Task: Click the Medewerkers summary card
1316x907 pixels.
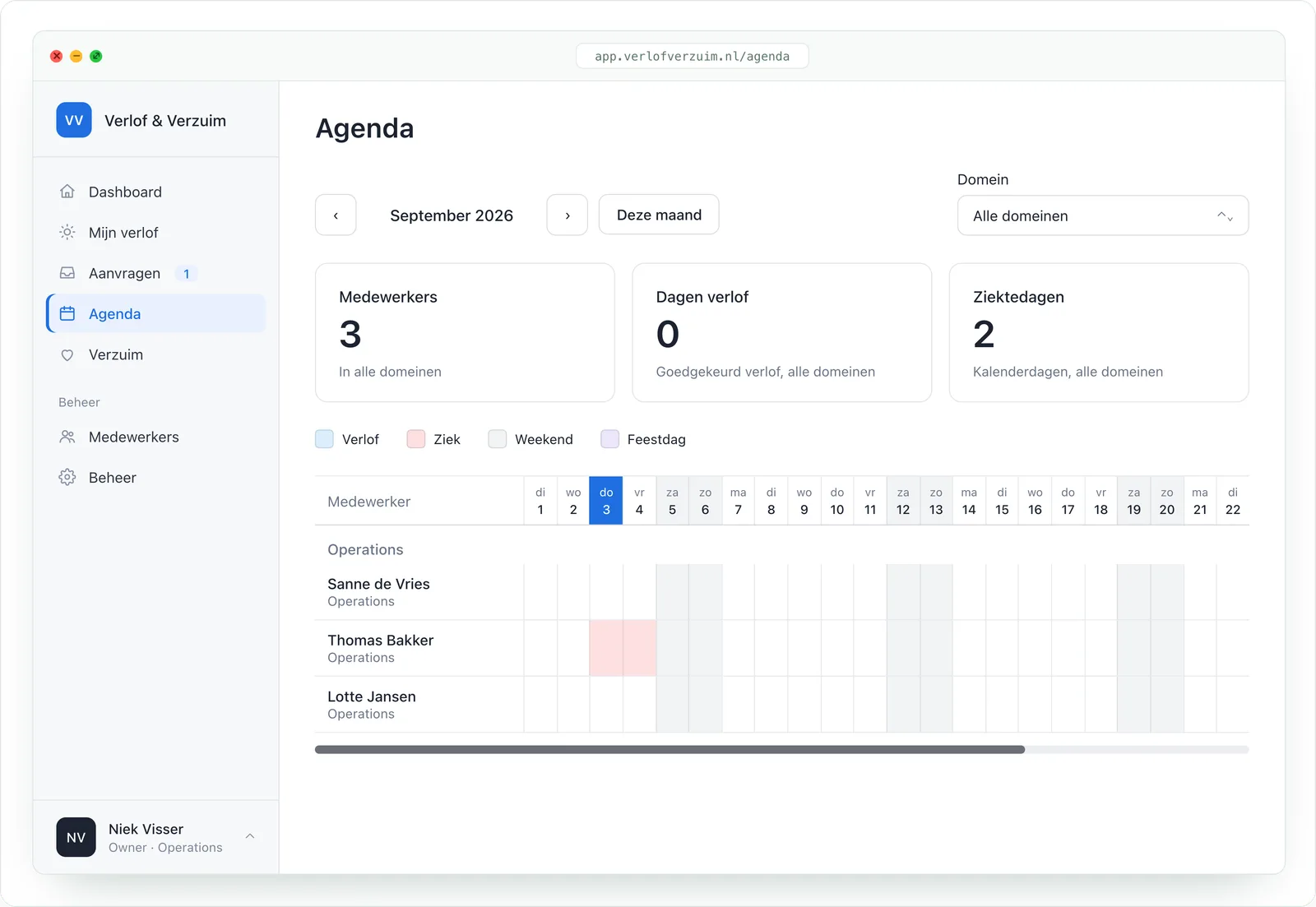Action: [x=465, y=332]
